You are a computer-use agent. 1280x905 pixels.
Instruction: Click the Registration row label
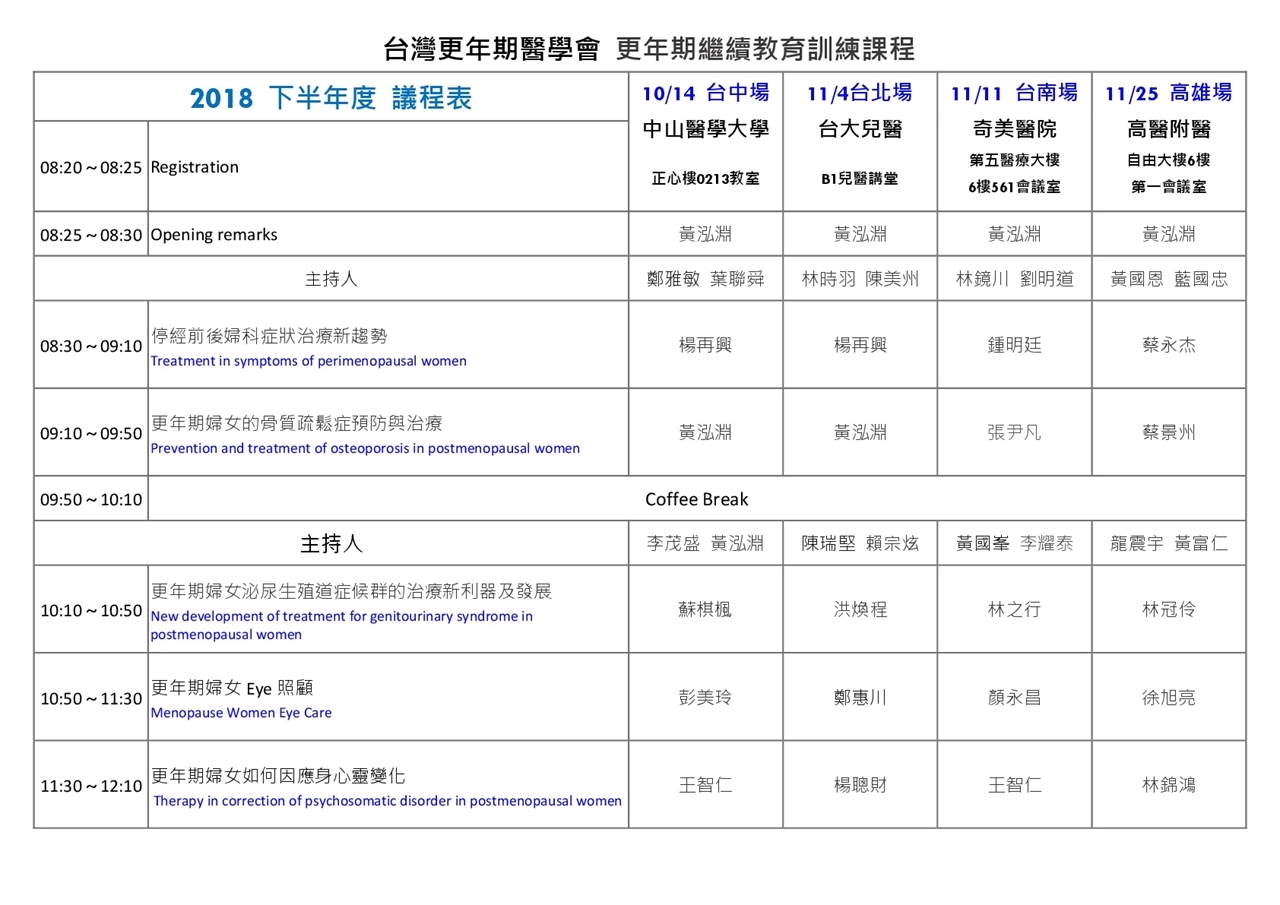coord(195,167)
